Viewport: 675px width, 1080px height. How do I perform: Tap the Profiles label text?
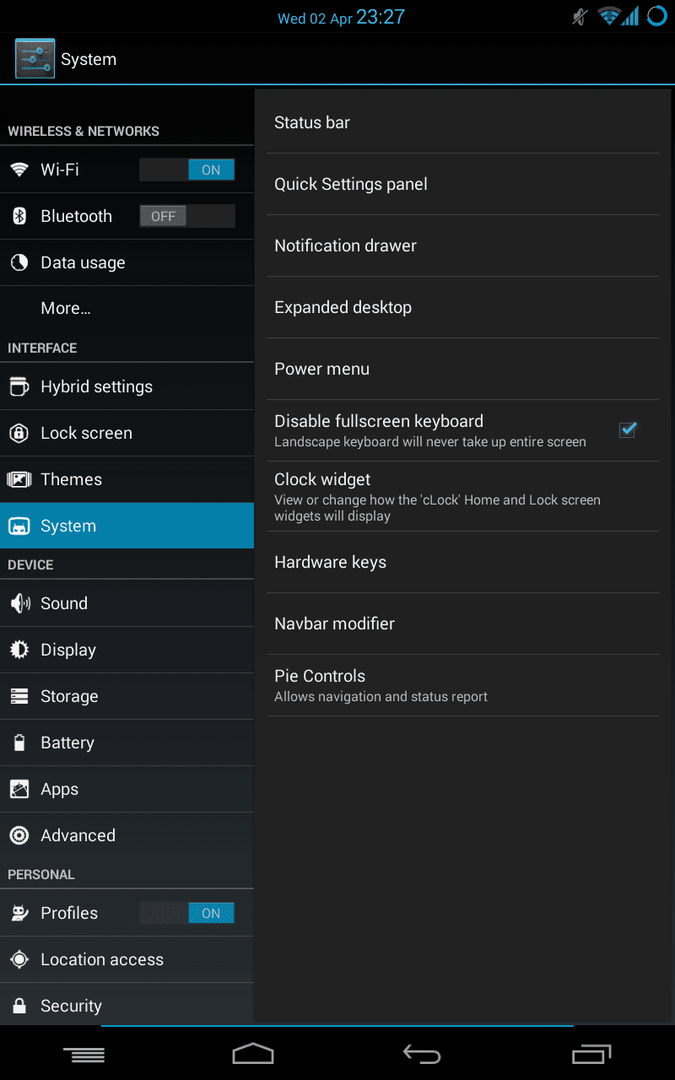click(70, 913)
